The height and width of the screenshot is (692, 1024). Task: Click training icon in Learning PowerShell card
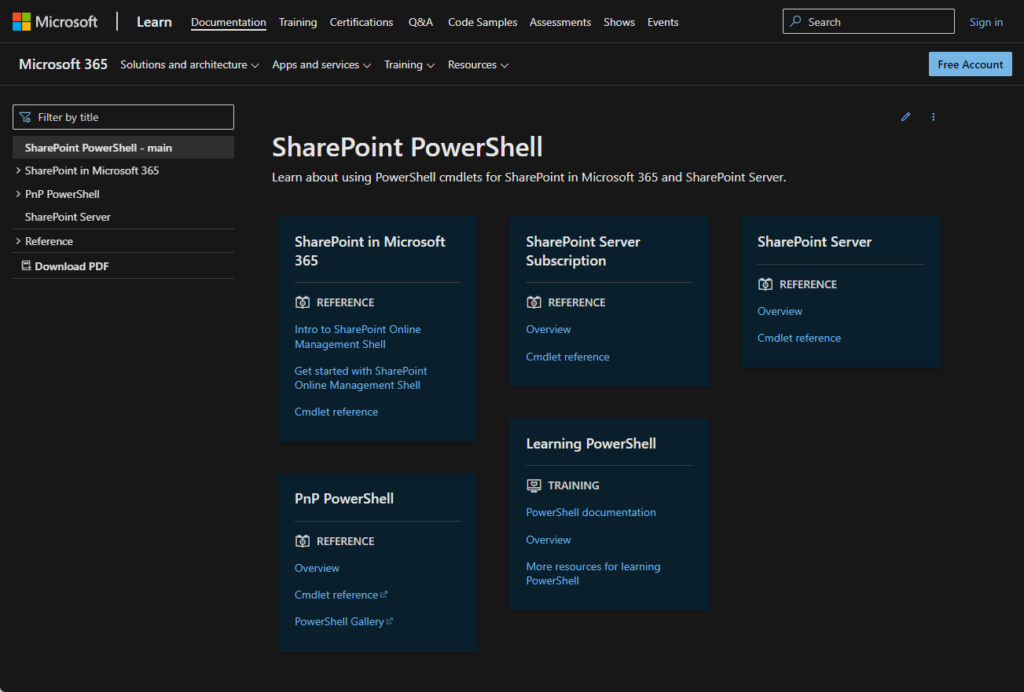coord(534,485)
